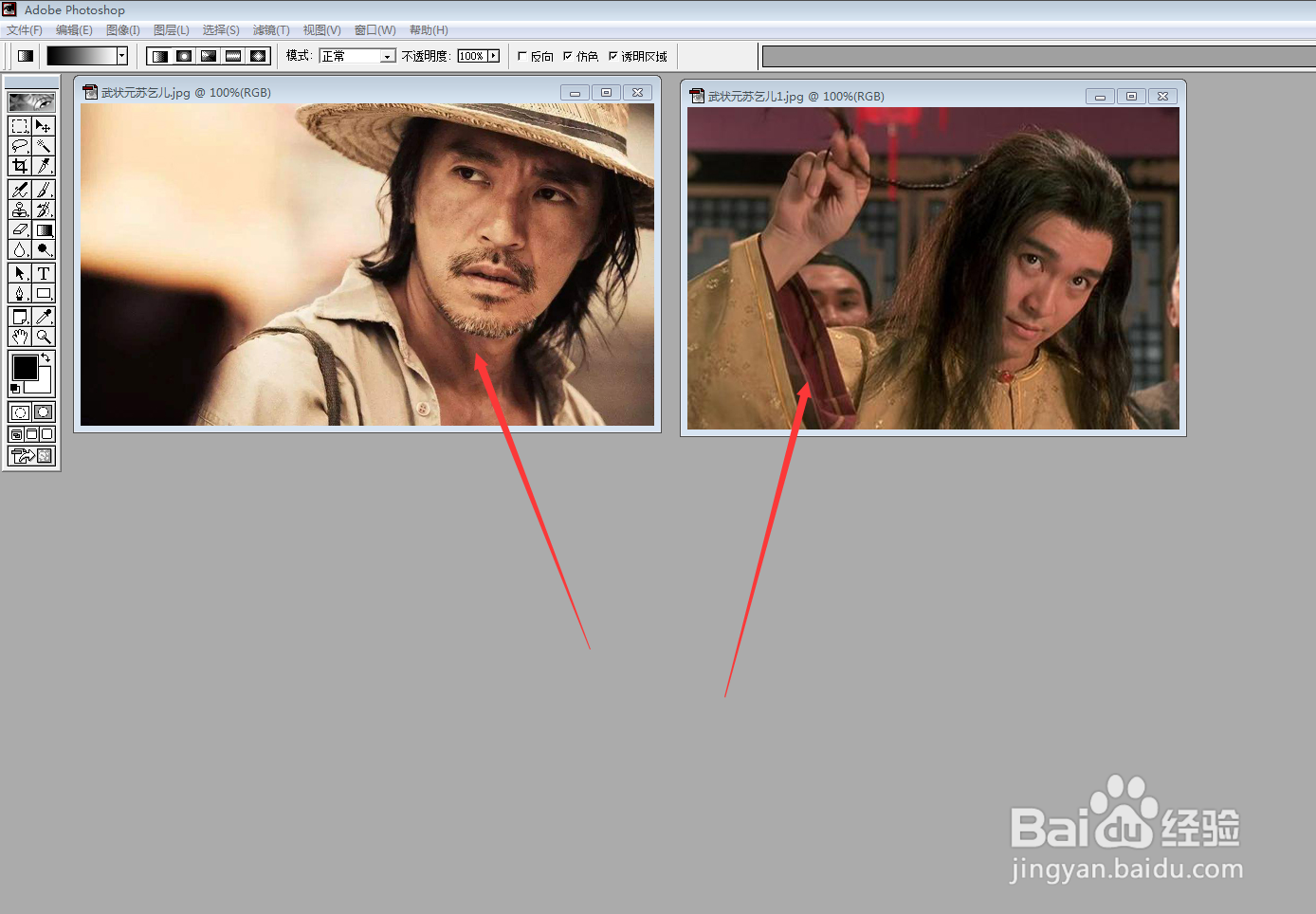Open the foreground color swatch
The height and width of the screenshot is (914, 1316).
[x=25, y=367]
